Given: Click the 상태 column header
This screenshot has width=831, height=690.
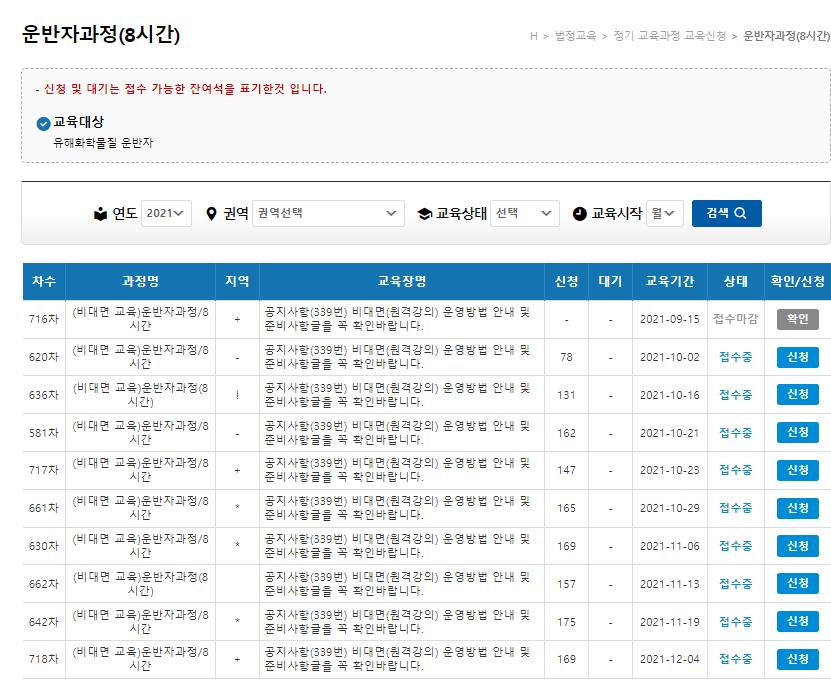Looking at the screenshot, I should [736, 281].
